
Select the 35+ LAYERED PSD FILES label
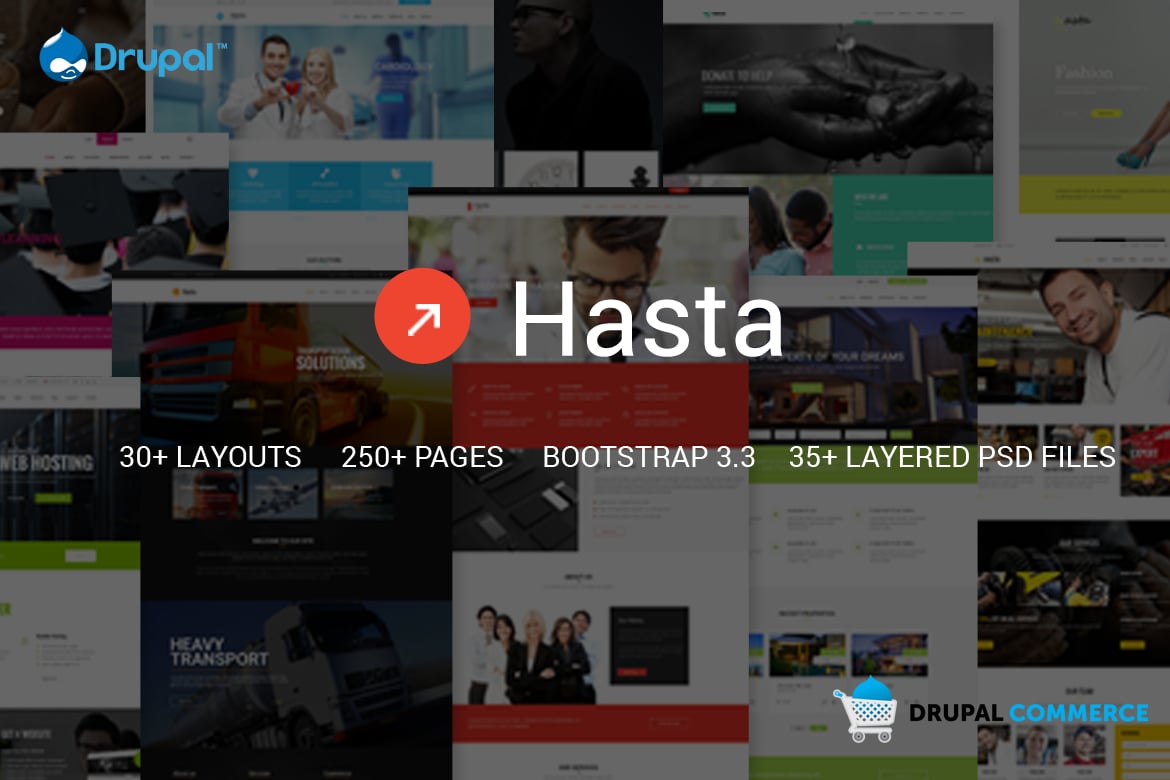tap(951, 457)
